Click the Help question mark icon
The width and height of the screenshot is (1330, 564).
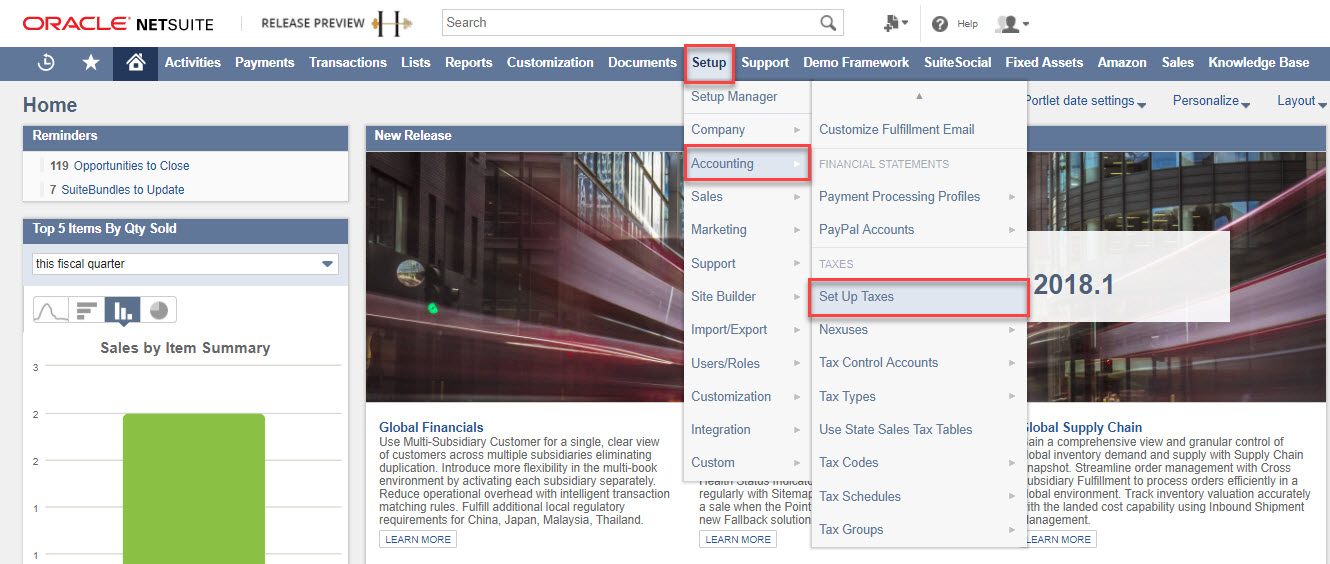tap(940, 23)
